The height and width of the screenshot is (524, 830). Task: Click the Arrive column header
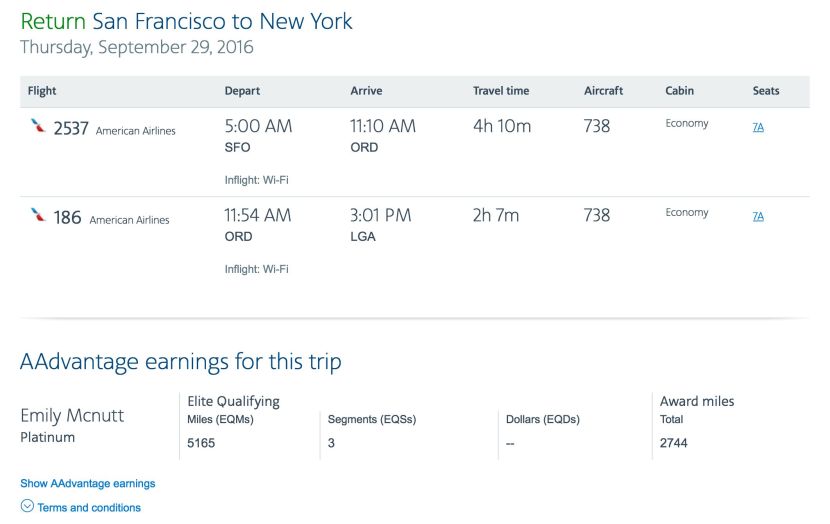click(x=366, y=91)
